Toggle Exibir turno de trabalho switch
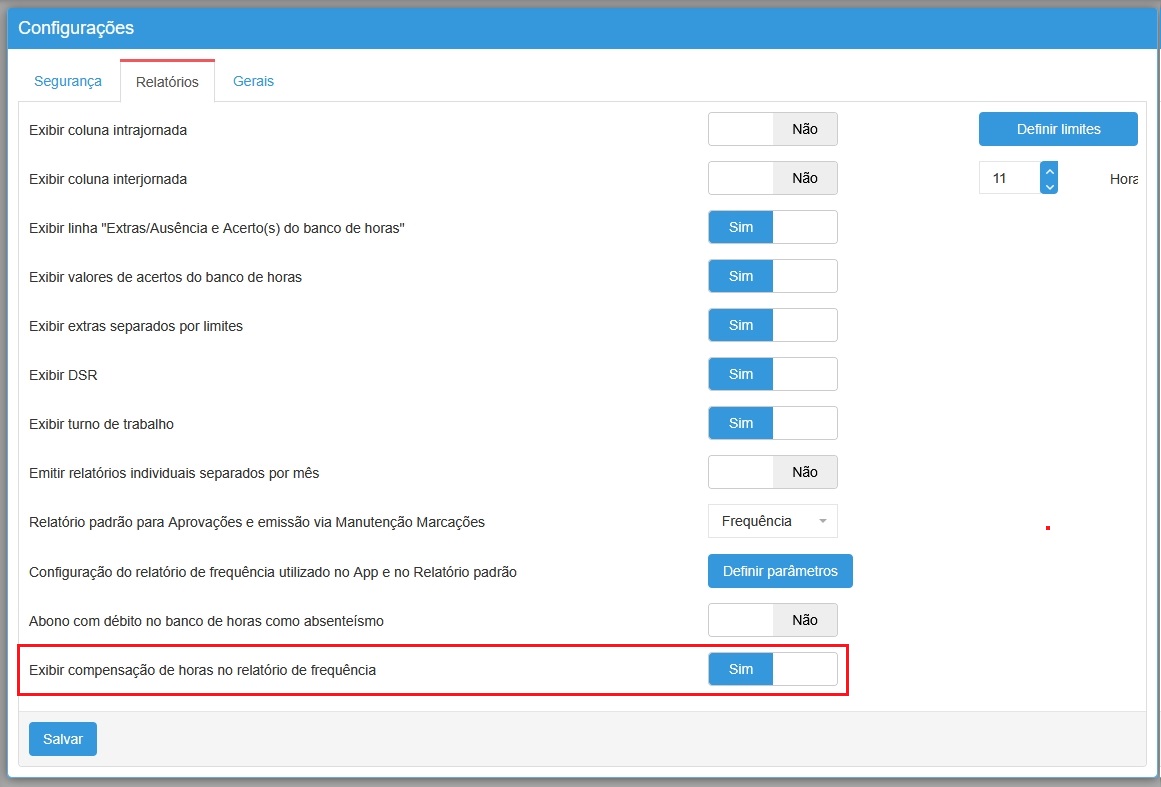Viewport: 1161px width, 787px height. (772, 423)
